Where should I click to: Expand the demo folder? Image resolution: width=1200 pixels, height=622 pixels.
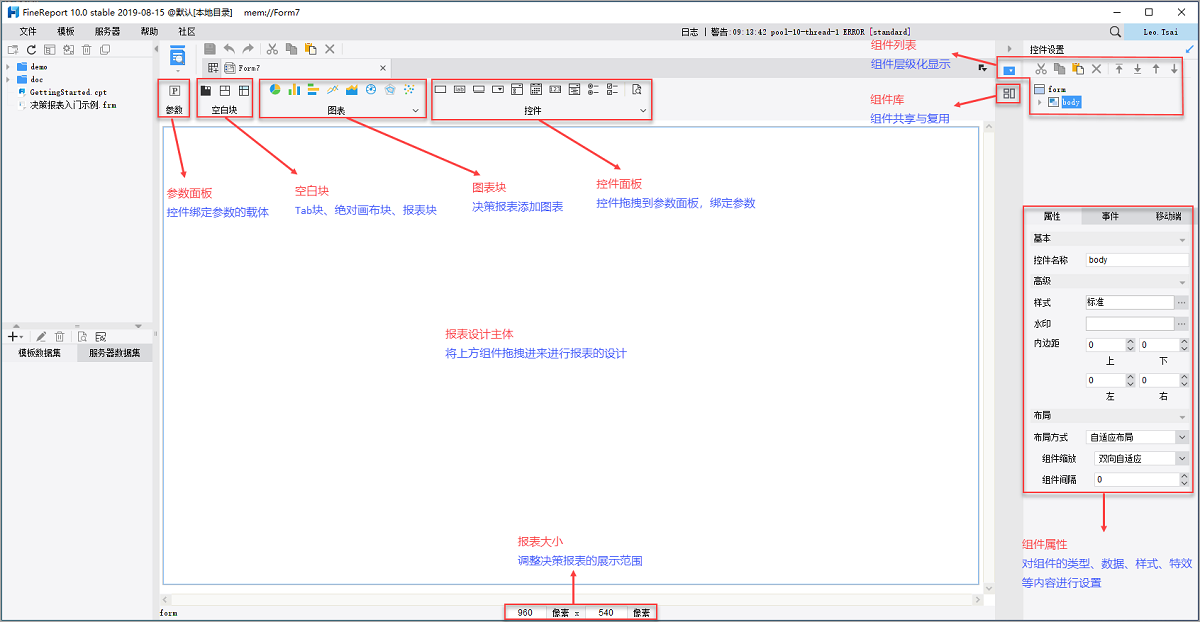coord(8,67)
